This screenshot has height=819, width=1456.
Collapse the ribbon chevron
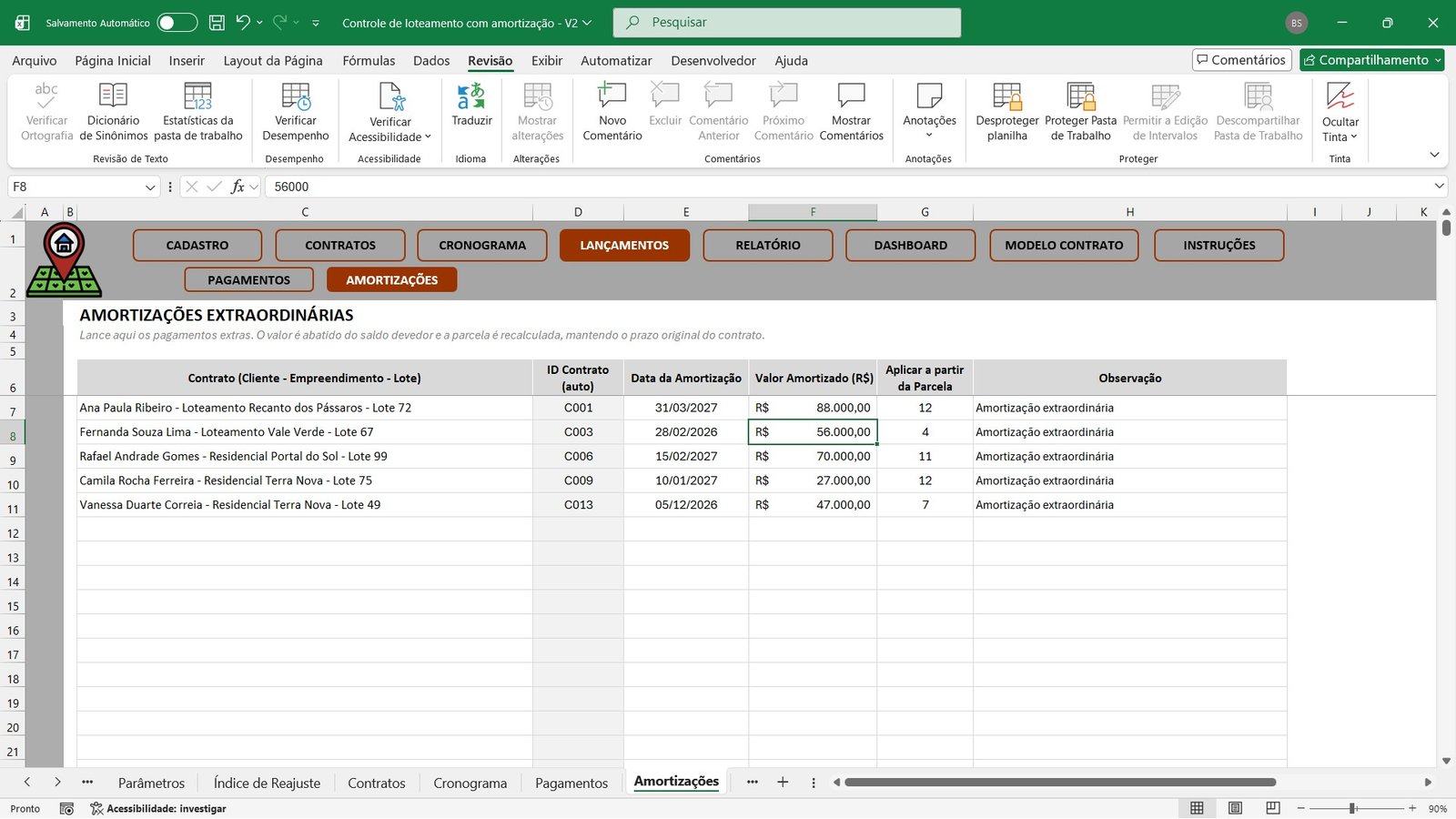[1434, 155]
